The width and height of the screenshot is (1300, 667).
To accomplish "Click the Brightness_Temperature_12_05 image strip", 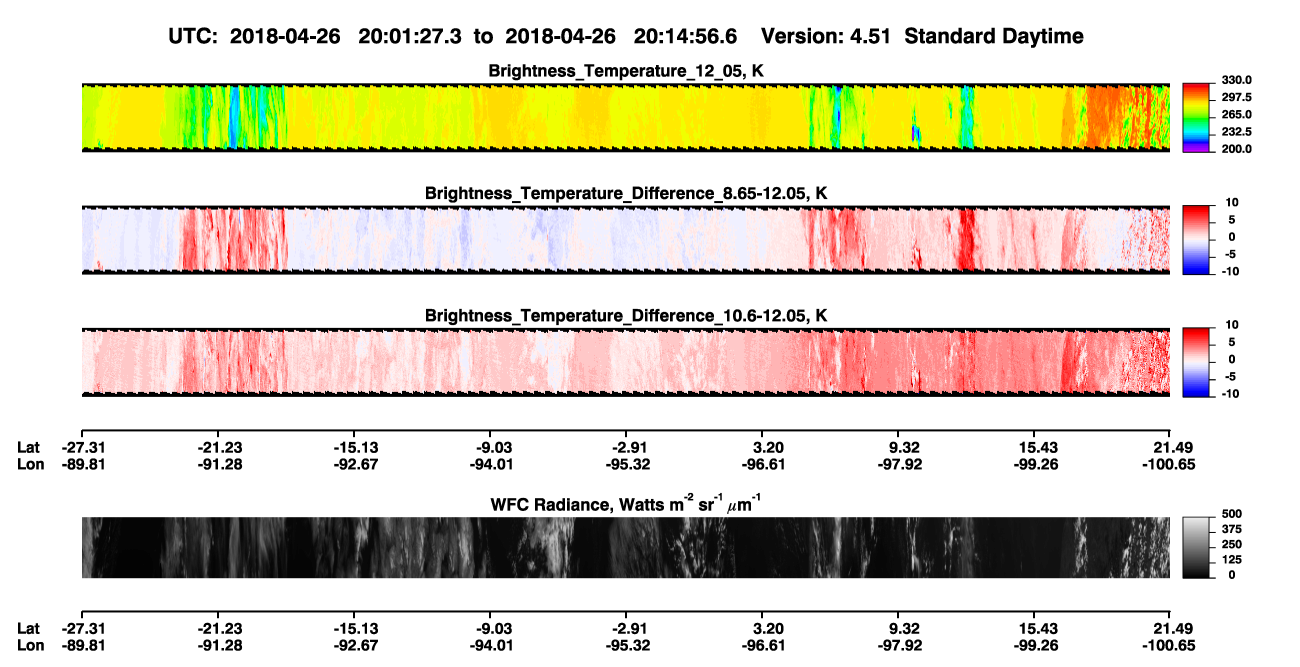I will pyautogui.click(x=625, y=117).
